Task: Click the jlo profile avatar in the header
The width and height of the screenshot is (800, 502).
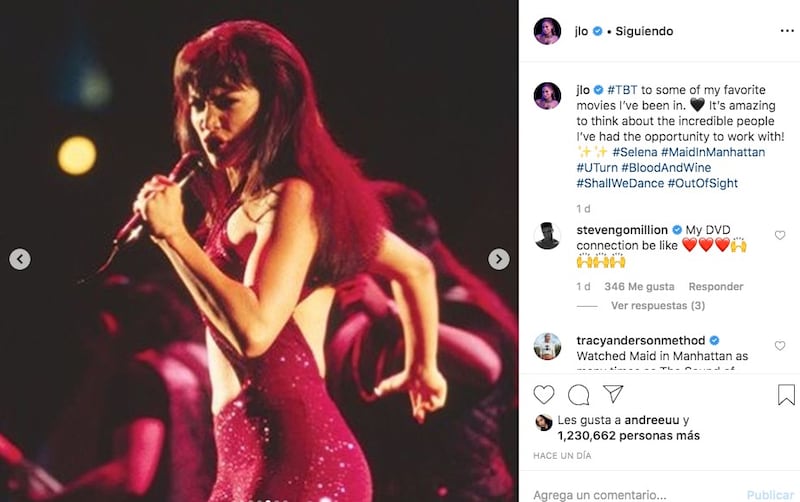Action: pos(547,31)
